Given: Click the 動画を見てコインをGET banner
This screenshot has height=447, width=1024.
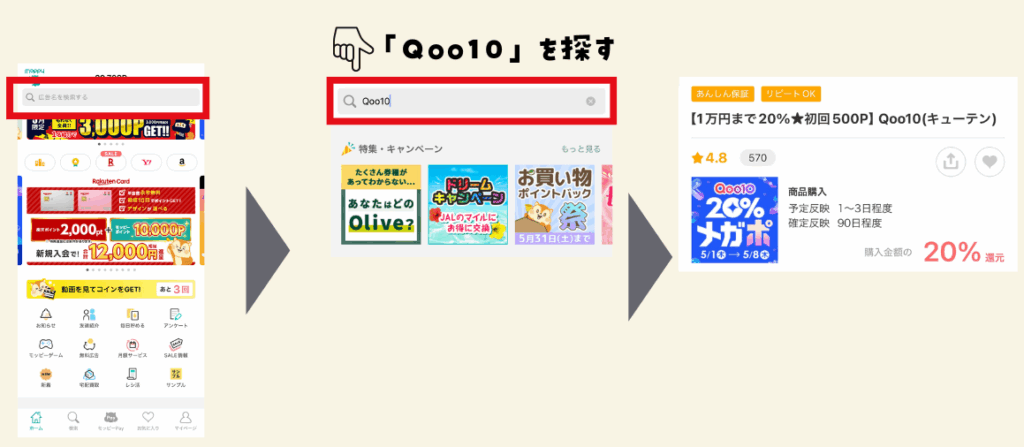Looking at the screenshot, I should pos(111,289).
